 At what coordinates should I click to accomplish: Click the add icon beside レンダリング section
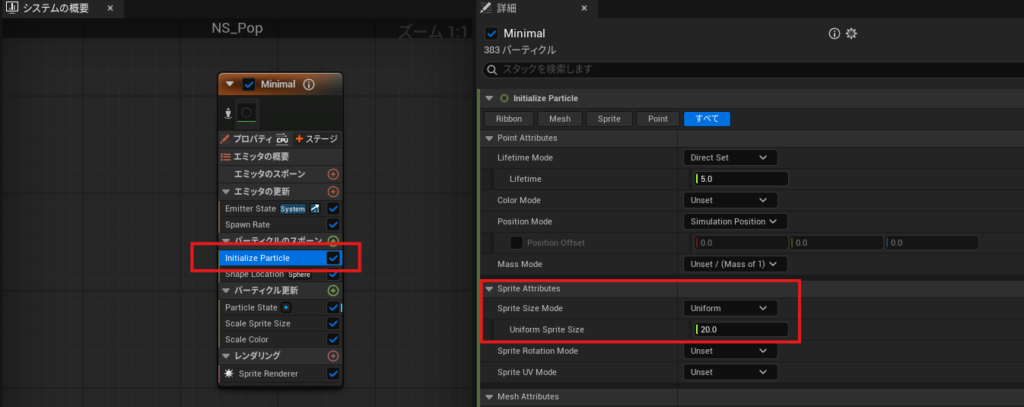click(x=333, y=356)
